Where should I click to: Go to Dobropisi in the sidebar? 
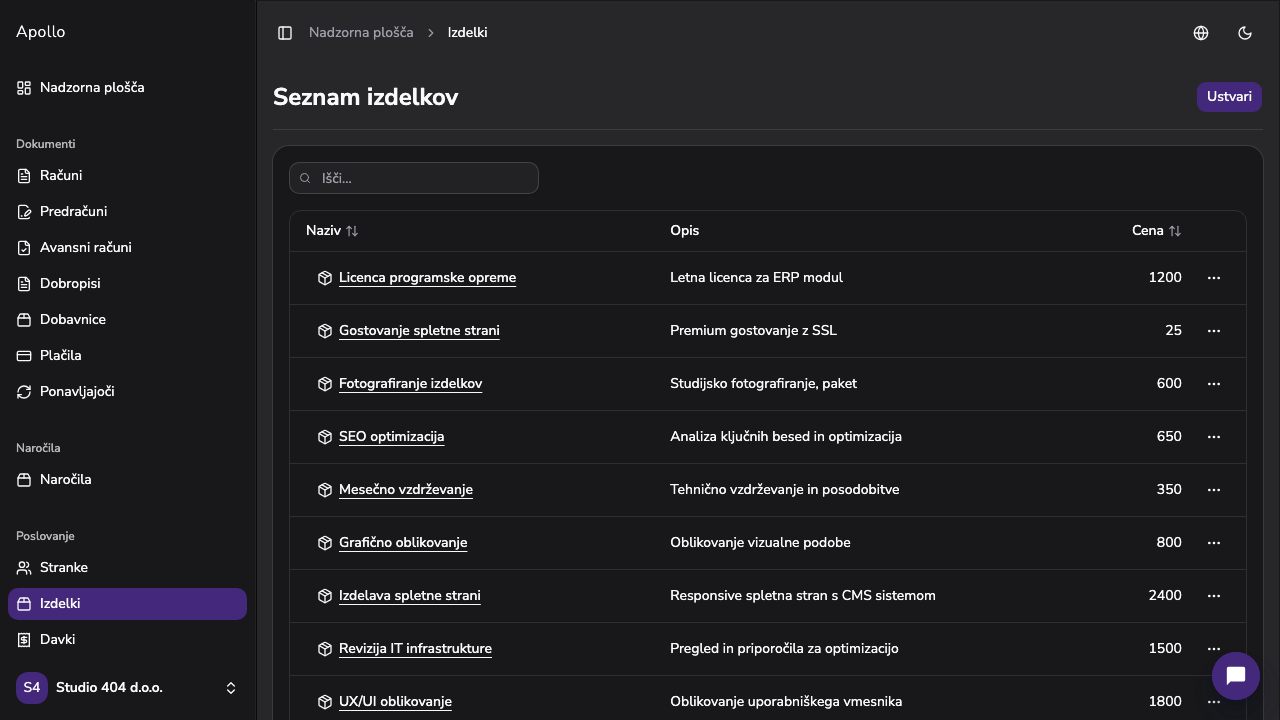click(x=127, y=284)
